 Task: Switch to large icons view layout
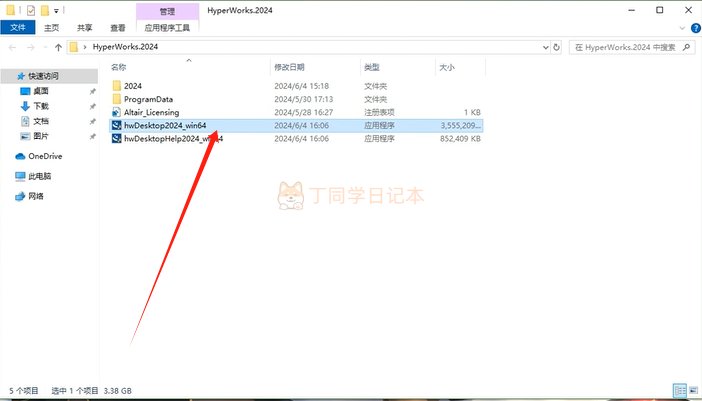(x=693, y=390)
